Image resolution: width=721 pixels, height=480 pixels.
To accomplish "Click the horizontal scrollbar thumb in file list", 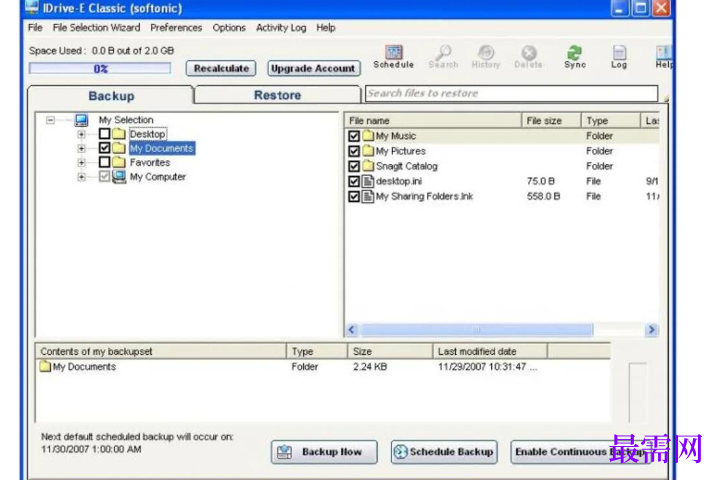I will [476, 330].
